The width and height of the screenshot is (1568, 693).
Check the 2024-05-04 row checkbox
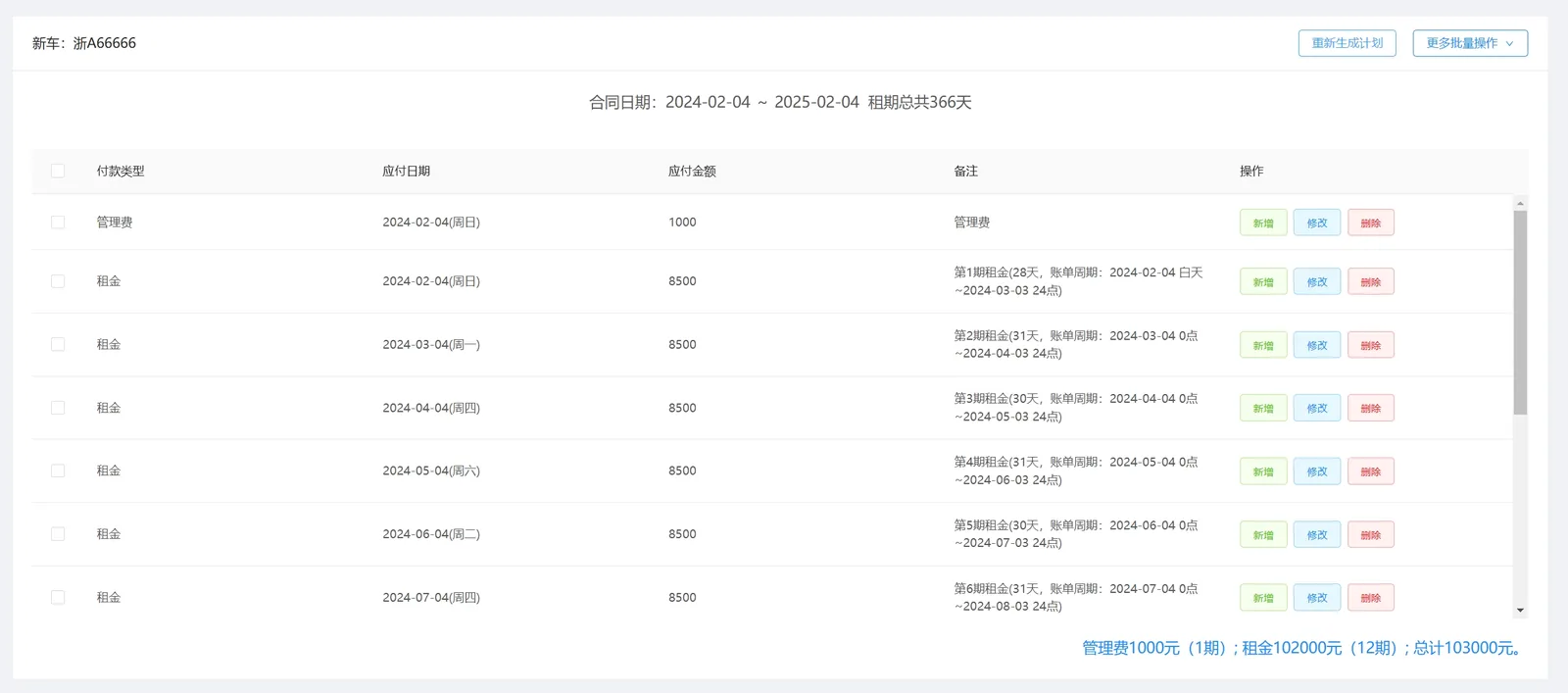tap(58, 470)
